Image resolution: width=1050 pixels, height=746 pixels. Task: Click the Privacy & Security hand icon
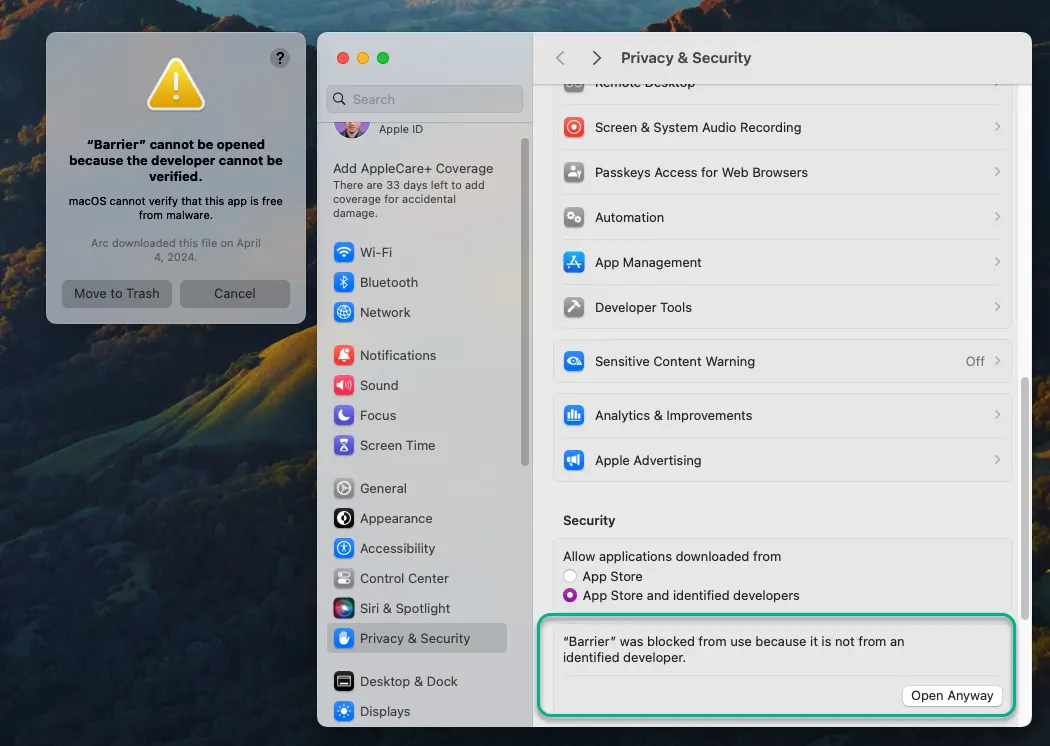pyautogui.click(x=344, y=638)
